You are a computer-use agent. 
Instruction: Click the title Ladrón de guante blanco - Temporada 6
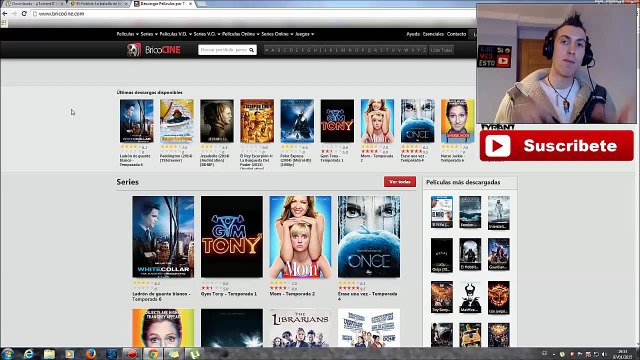coord(161,296)
